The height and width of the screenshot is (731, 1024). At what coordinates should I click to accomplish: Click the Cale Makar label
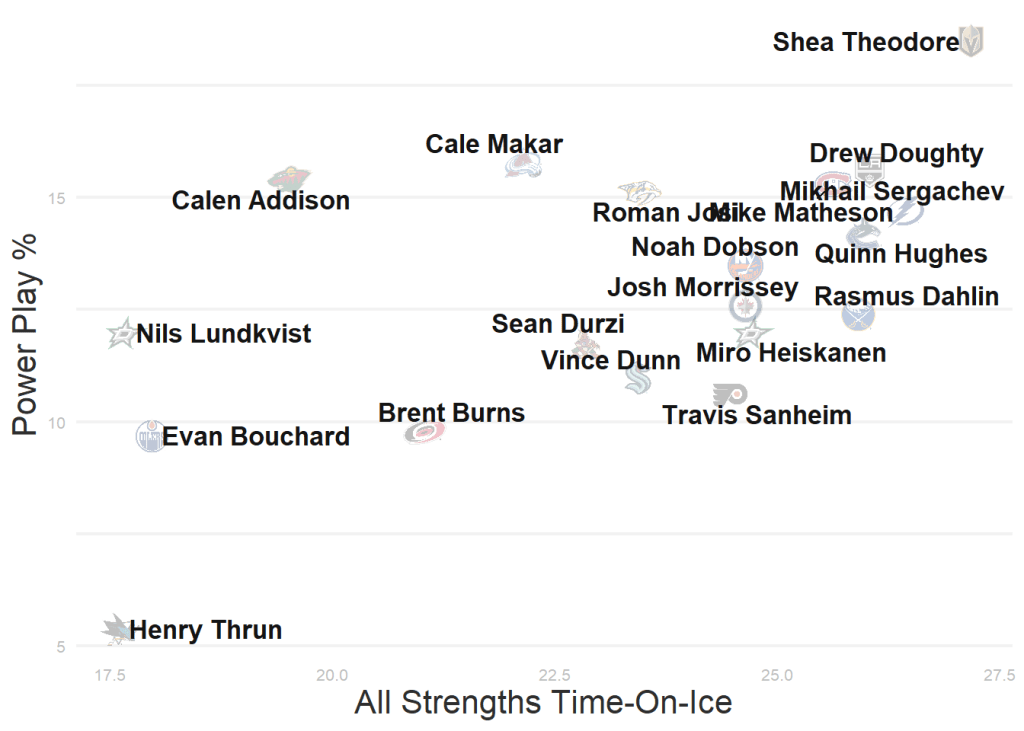pyautogui.click(x=494, y=144)
